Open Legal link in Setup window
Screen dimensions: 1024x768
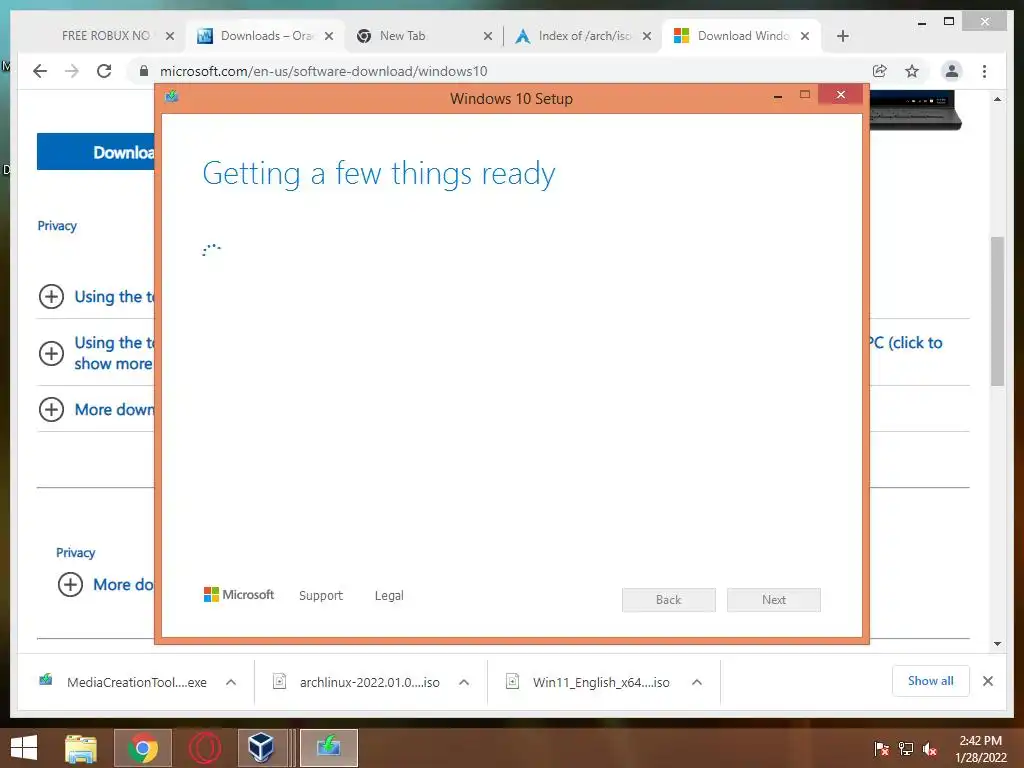(389, 596)
